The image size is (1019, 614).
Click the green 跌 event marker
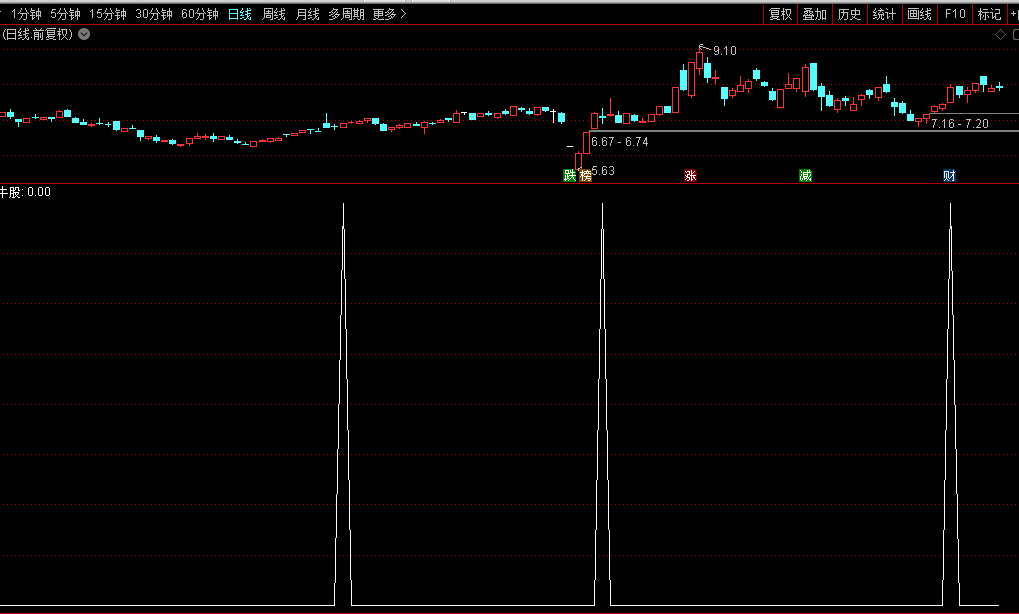click(x=570, y=176)
